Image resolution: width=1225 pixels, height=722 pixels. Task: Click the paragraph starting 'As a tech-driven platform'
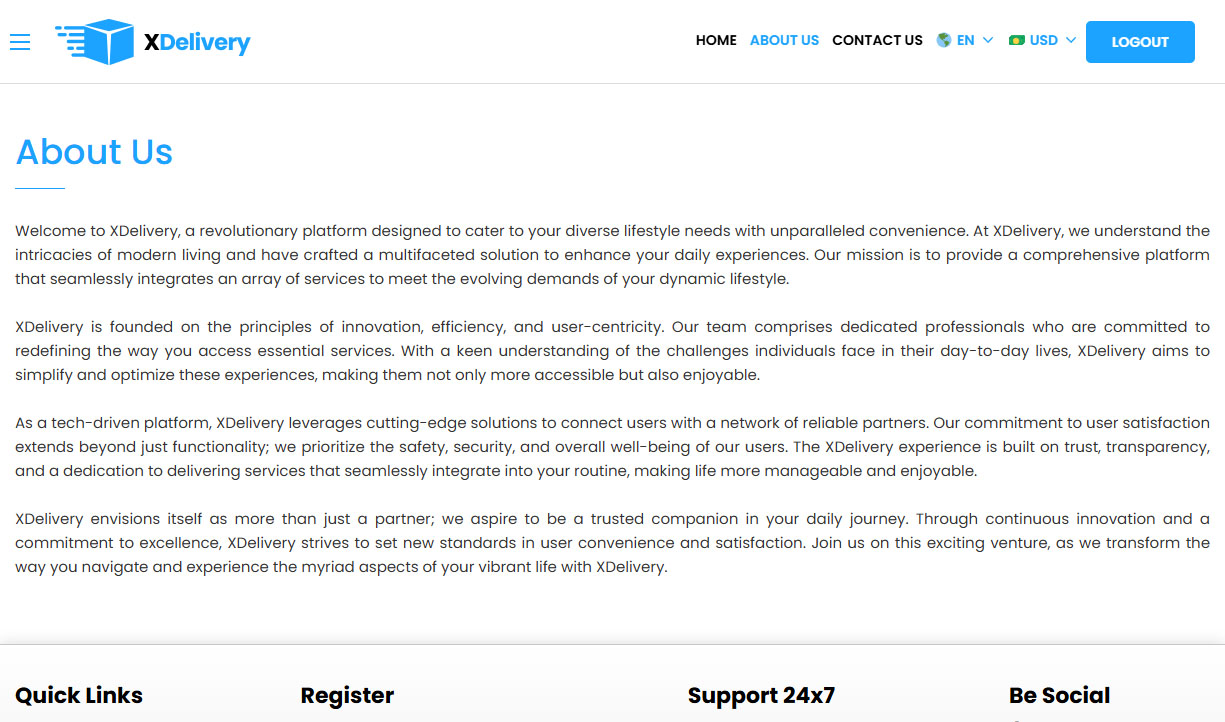tap(612, 447)
